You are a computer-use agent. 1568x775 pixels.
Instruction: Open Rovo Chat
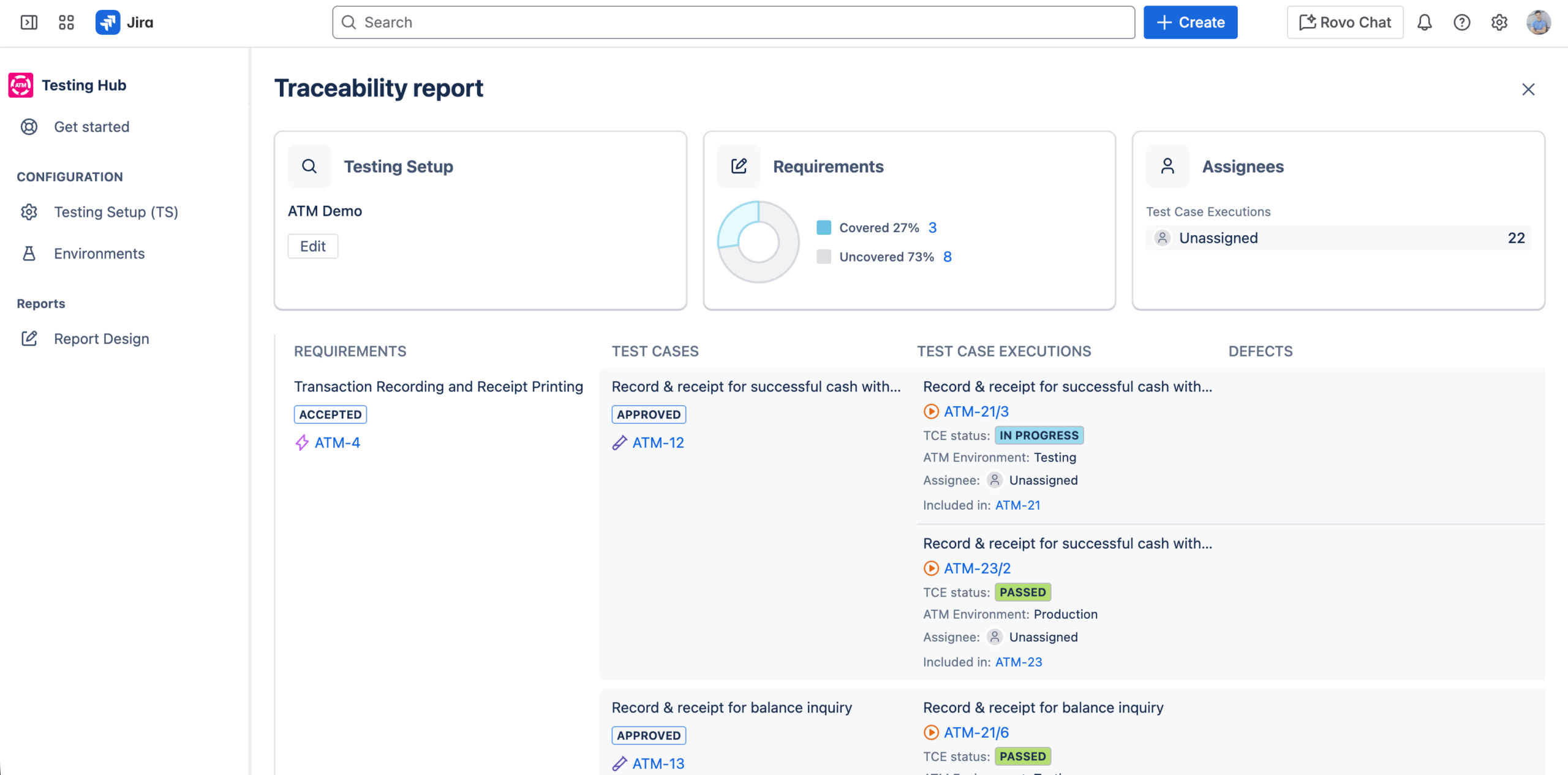coord(1345,23)
